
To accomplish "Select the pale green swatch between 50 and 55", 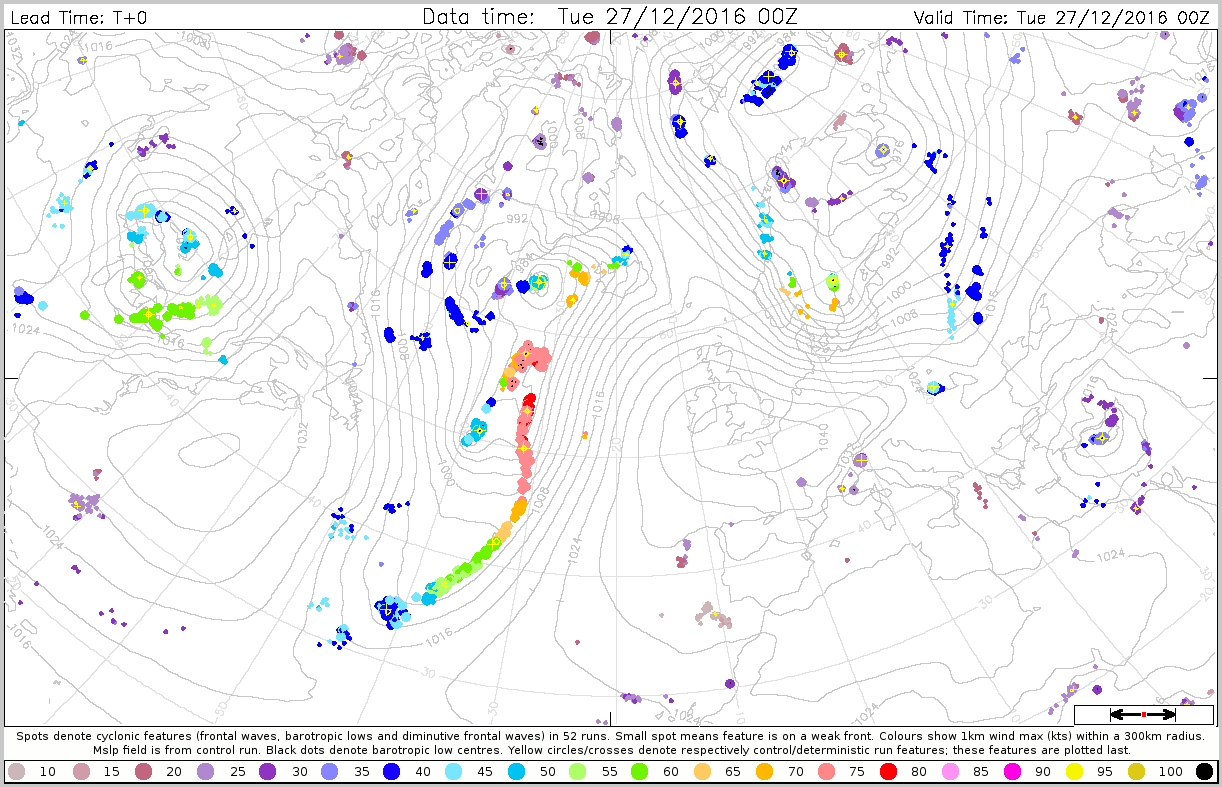I will tap(576, 772).
